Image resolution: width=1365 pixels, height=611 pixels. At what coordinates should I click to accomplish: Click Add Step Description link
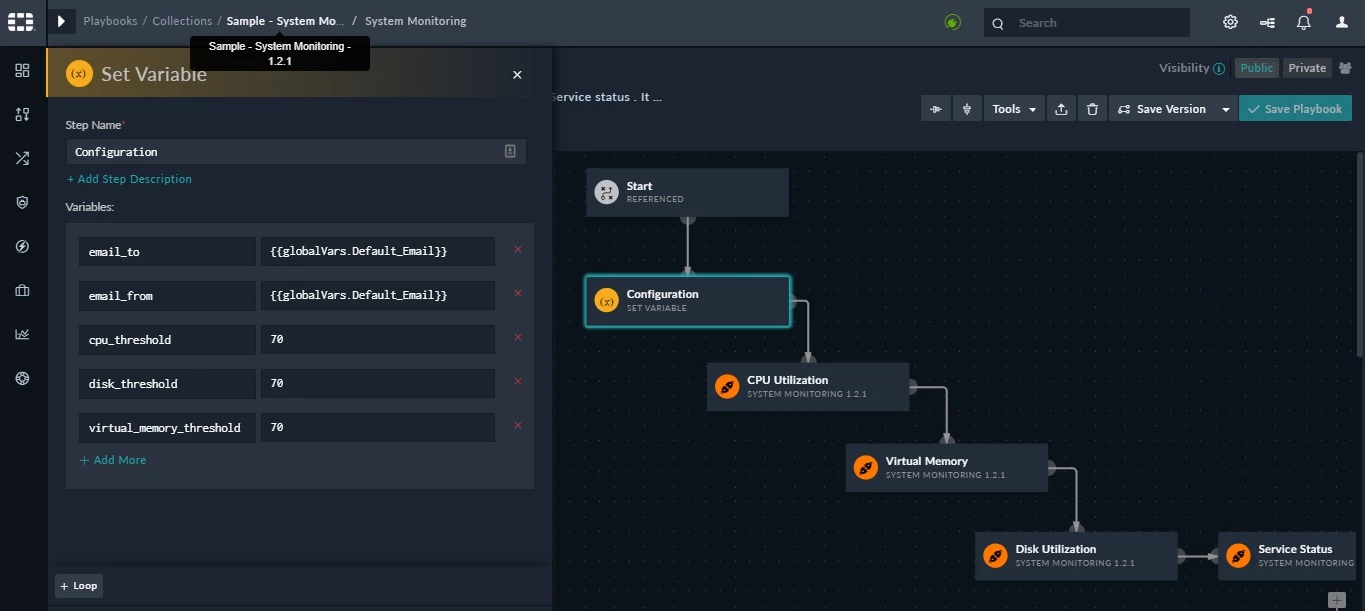tap(129, 179)
